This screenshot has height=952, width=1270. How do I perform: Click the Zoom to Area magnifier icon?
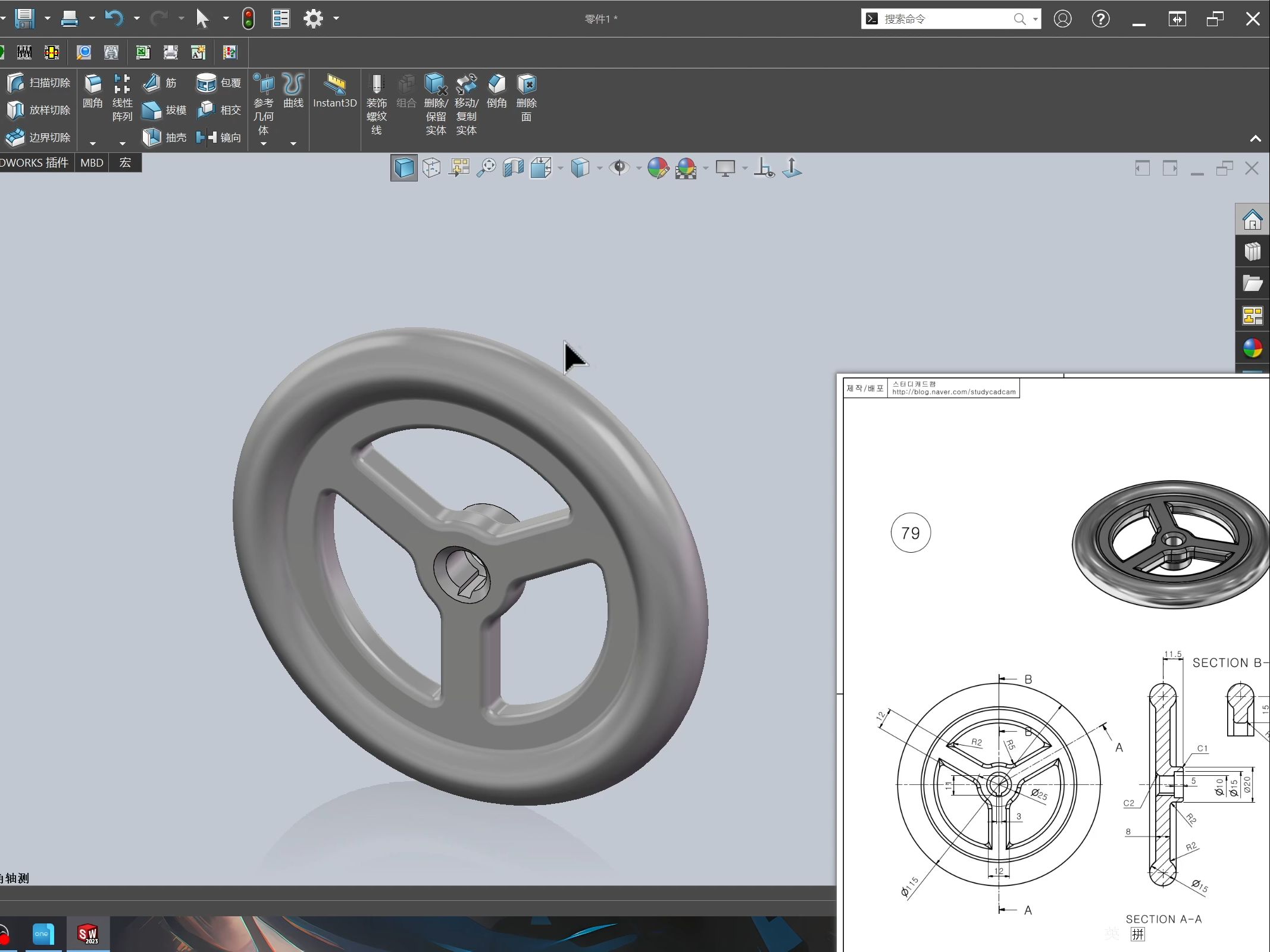pyautogui.click(x=486, y=168)
